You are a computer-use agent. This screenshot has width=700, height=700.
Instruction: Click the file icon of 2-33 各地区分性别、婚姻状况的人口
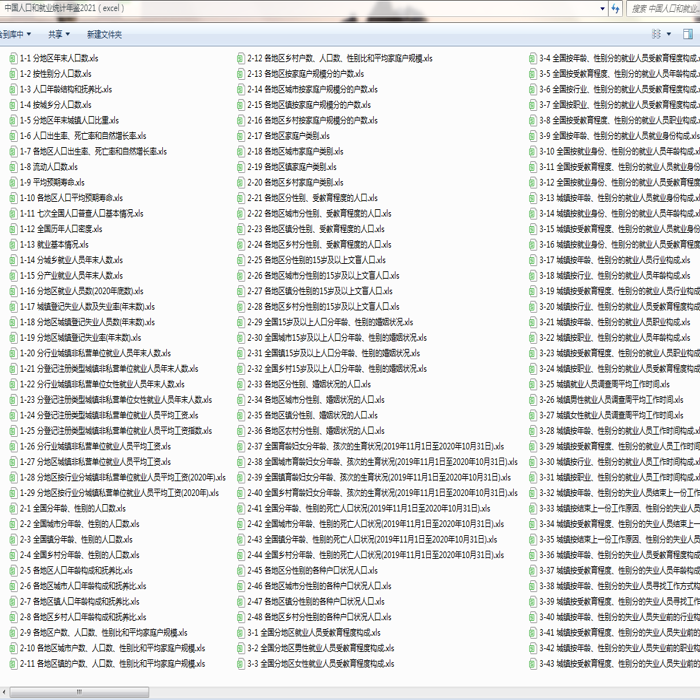[241, 384]
